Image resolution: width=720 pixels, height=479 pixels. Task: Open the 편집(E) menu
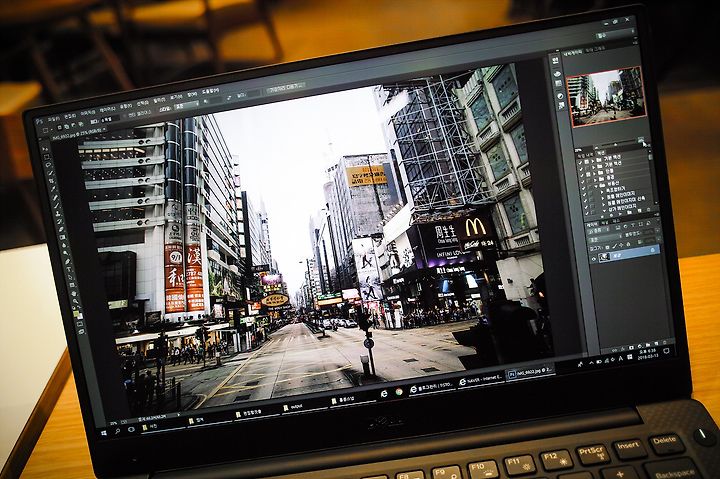tap(70, 116)
